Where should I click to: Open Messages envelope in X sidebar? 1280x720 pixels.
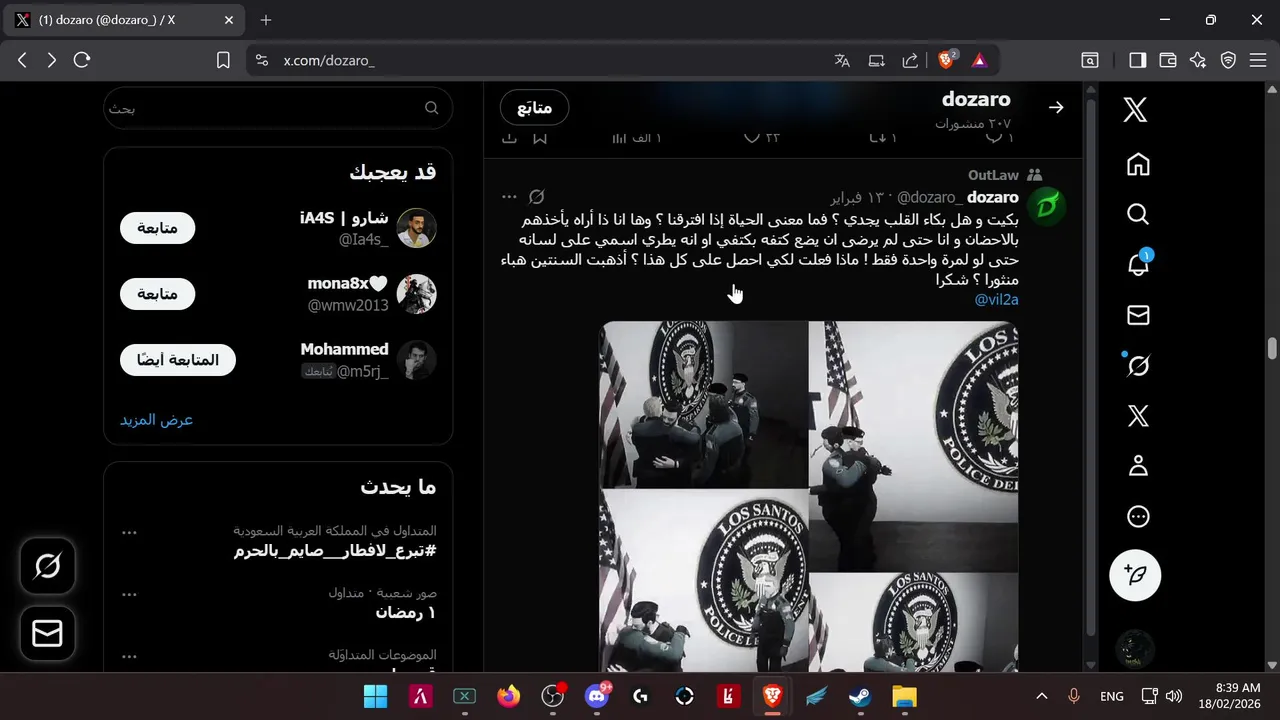(1138, 315)
